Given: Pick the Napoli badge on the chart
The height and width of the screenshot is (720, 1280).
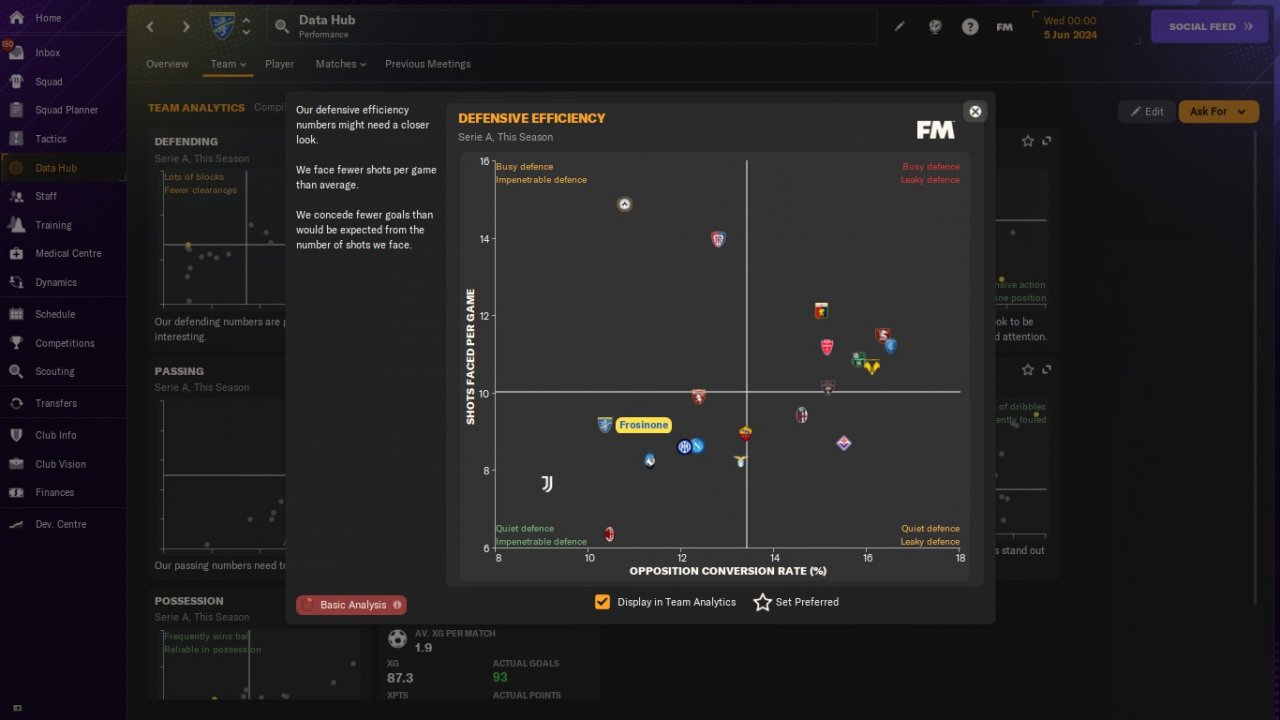Looking at the screenshot, I should [697, 446].
